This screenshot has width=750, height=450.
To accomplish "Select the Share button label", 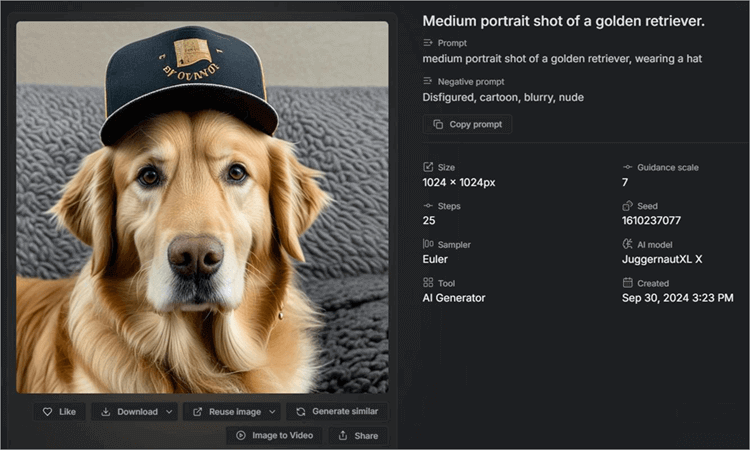I will [366, 436].
